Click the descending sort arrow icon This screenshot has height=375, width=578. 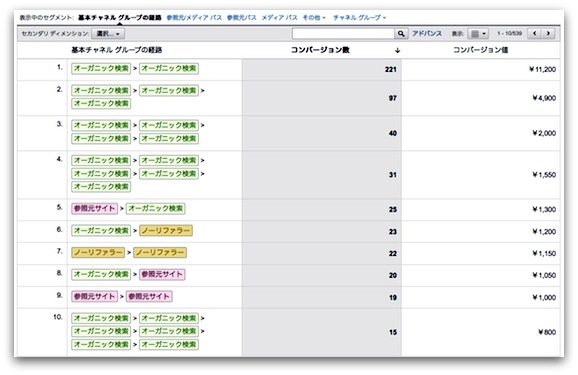[397, 50]
